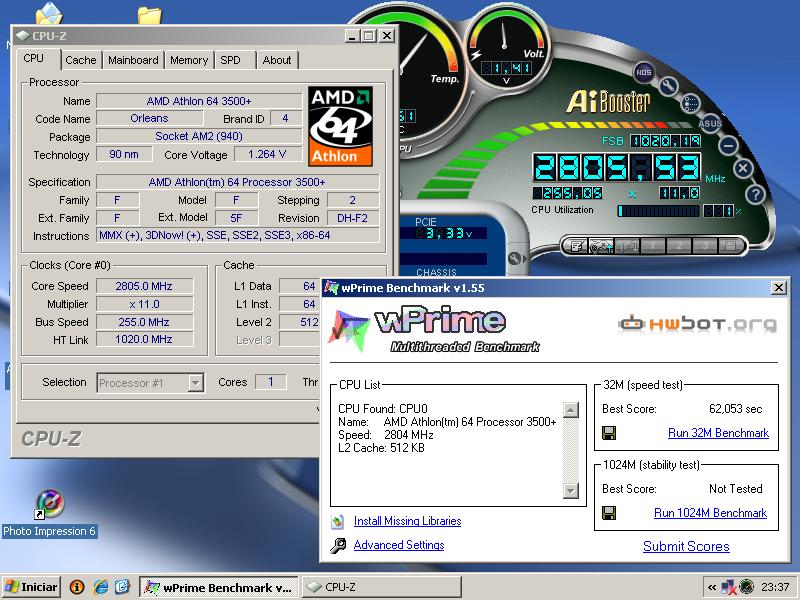This screenshot has width=800, height=600.
Task: Click the AMD Athlon 64 logo in CPU-Z
Action: click(341, 126)
